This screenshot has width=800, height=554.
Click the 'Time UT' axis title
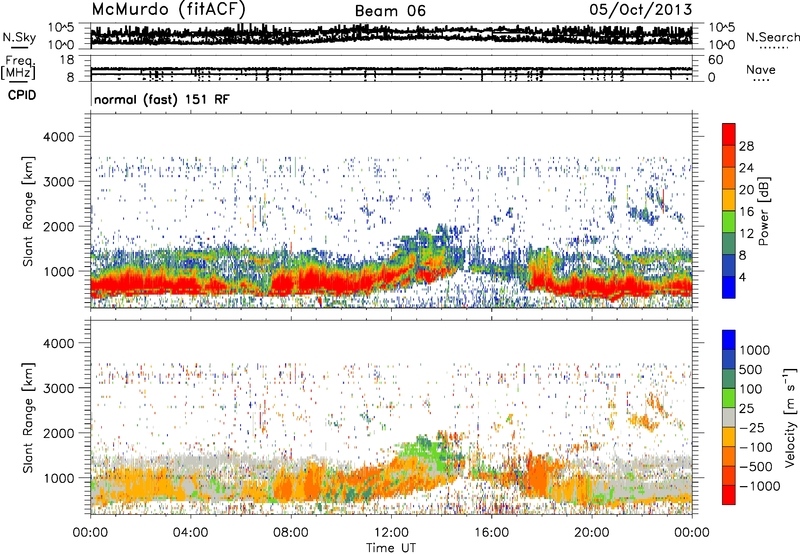click(x=391, y=548)
